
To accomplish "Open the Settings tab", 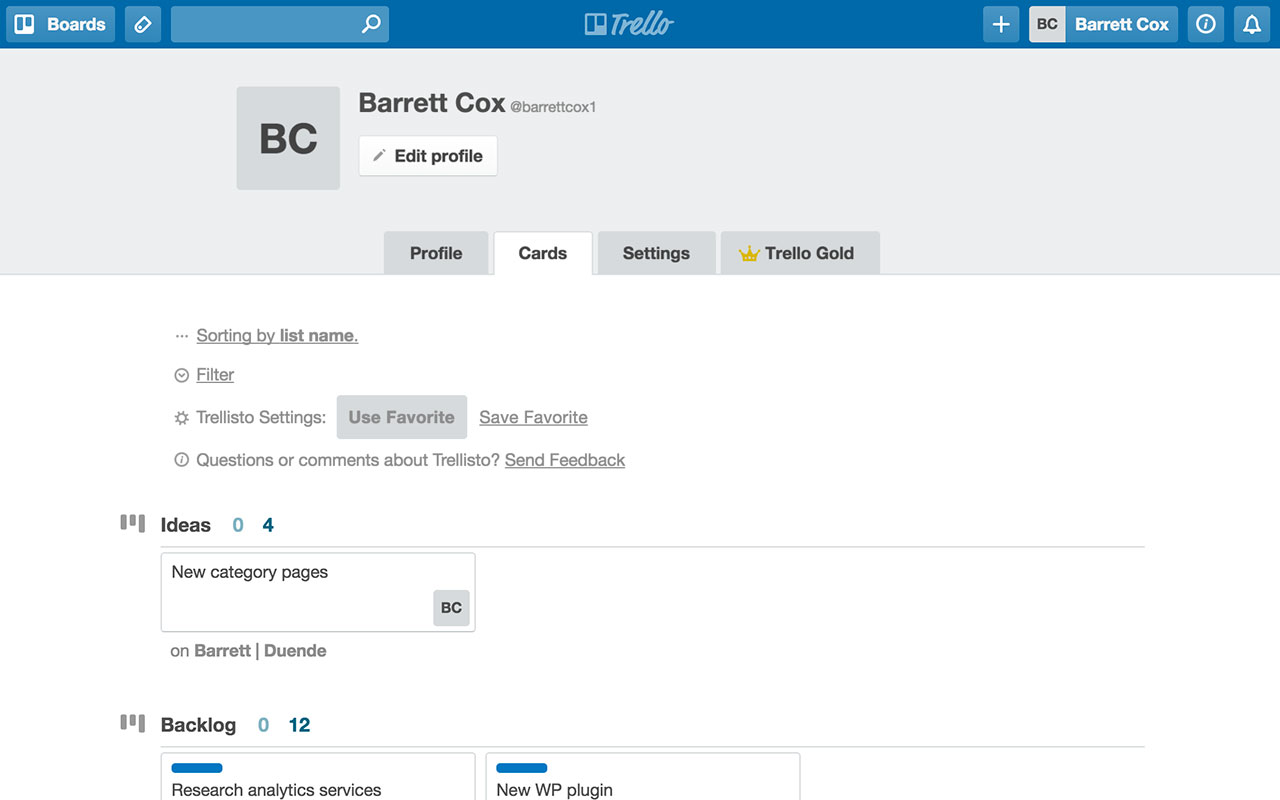I will (x=656, y=253).
